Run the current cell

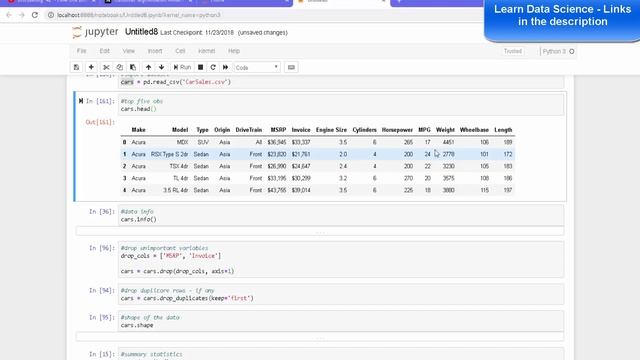[182, 67]
